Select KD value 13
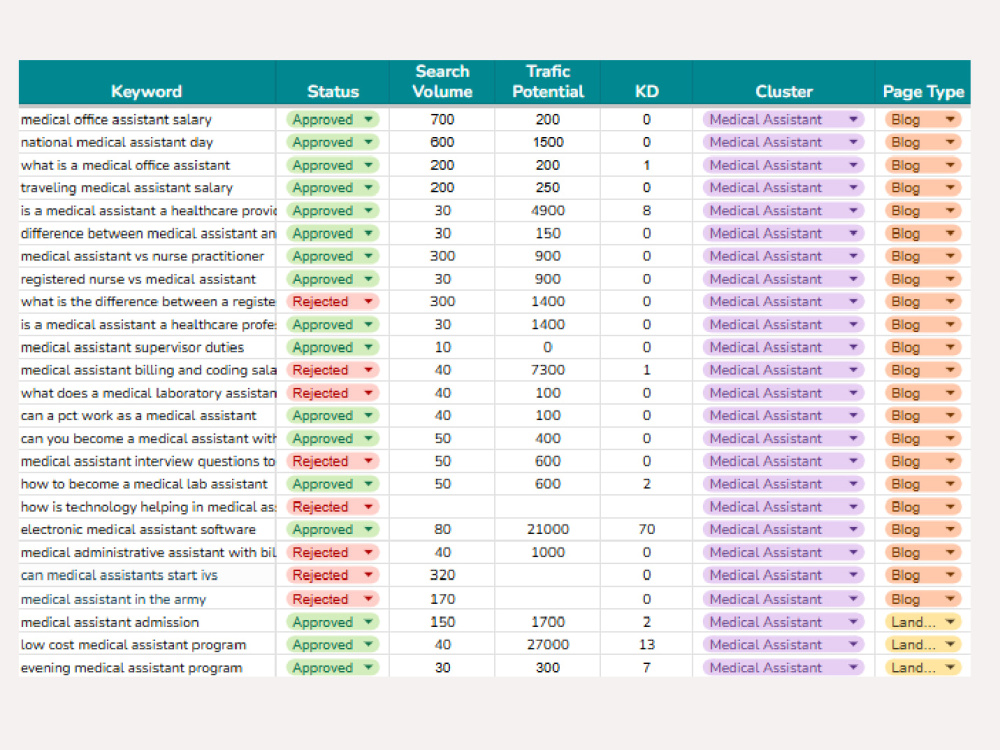Image resolution: width=1000 pixels, height=750 pixels. click(647, 645)
